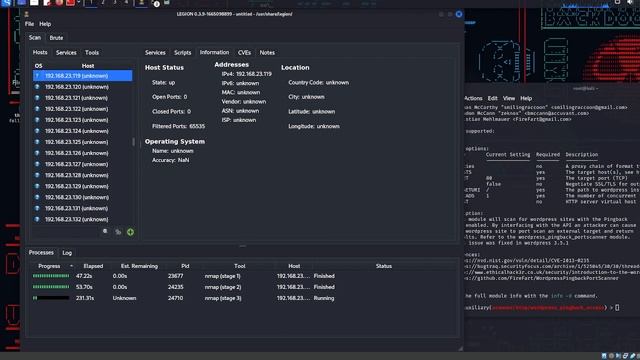
Task: Sort processes by Tool column
Action: (240, 266)
